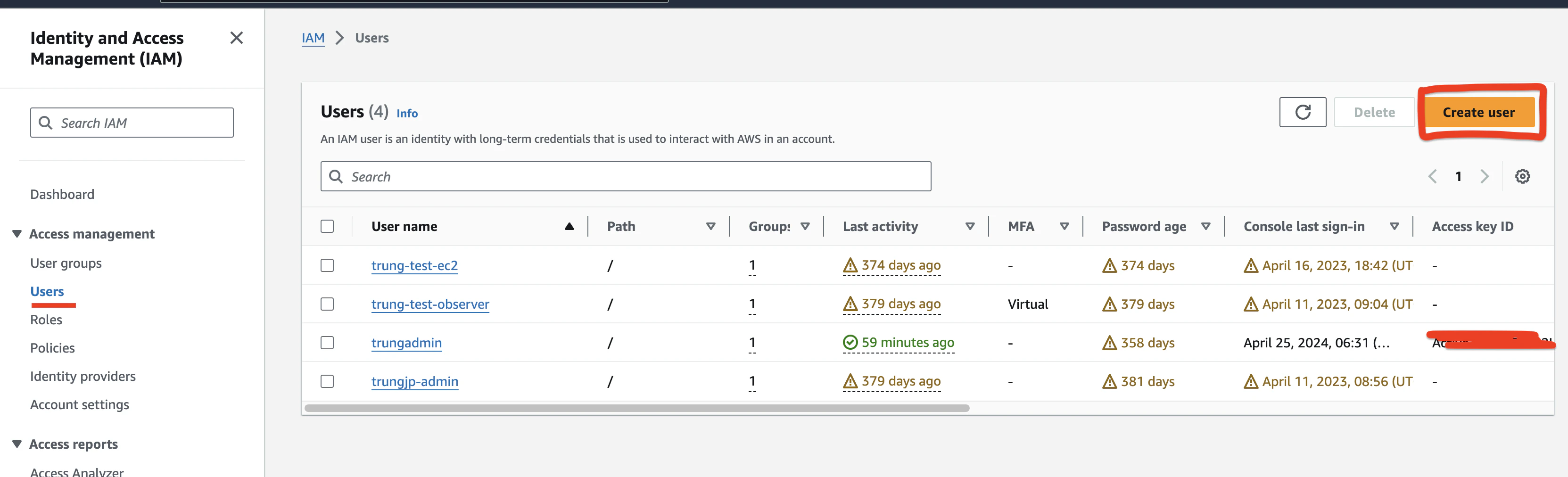Viewport: 1568px width, 477px height.
Task: Select Users in the sidebar
Action: point(47,291)
